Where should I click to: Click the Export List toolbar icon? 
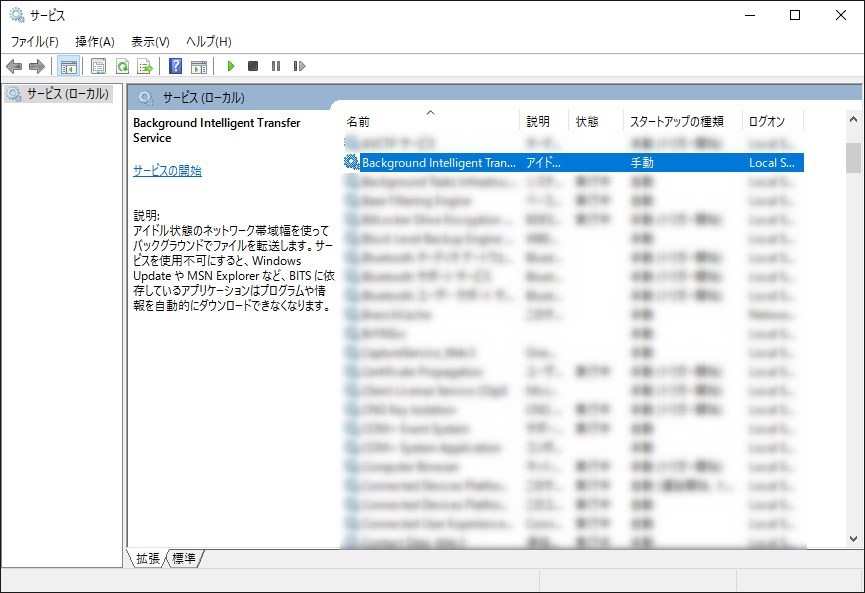point(145,66)
